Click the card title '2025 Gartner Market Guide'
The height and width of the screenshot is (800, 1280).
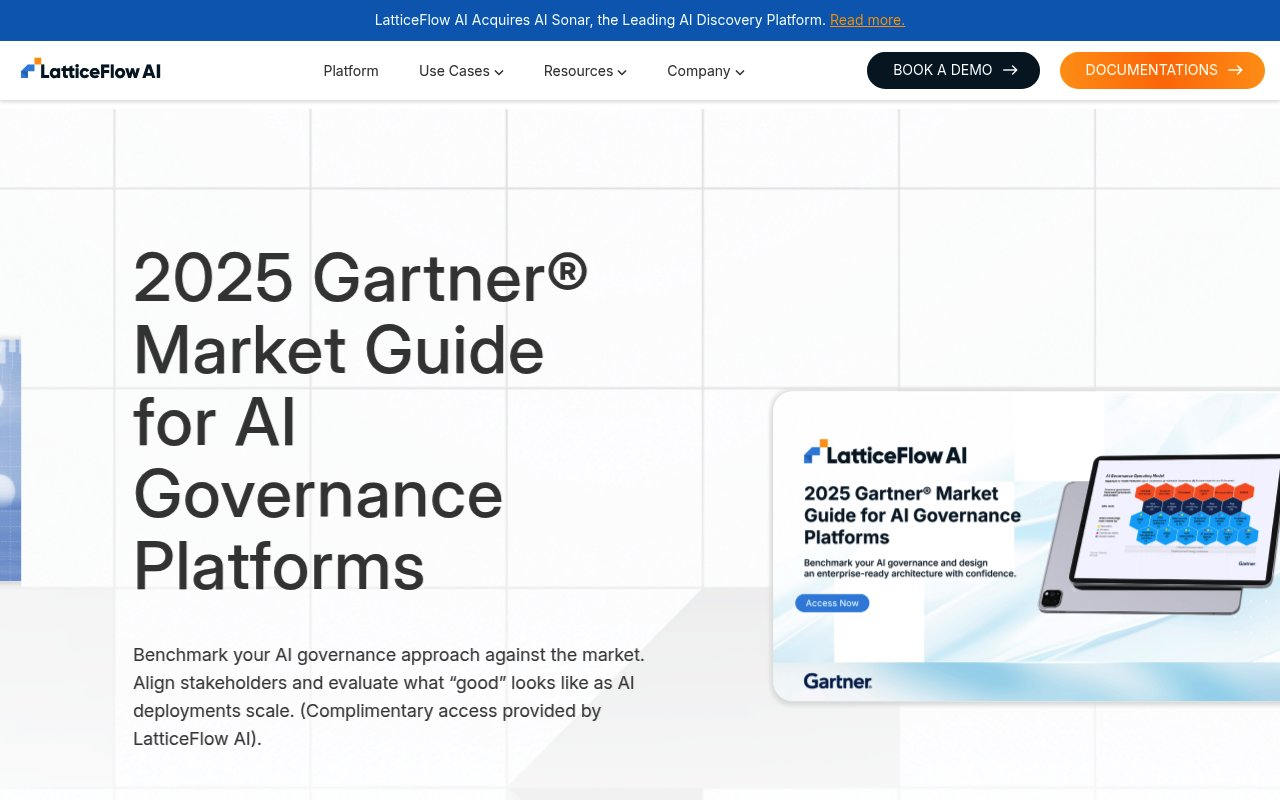click(912, 515)
